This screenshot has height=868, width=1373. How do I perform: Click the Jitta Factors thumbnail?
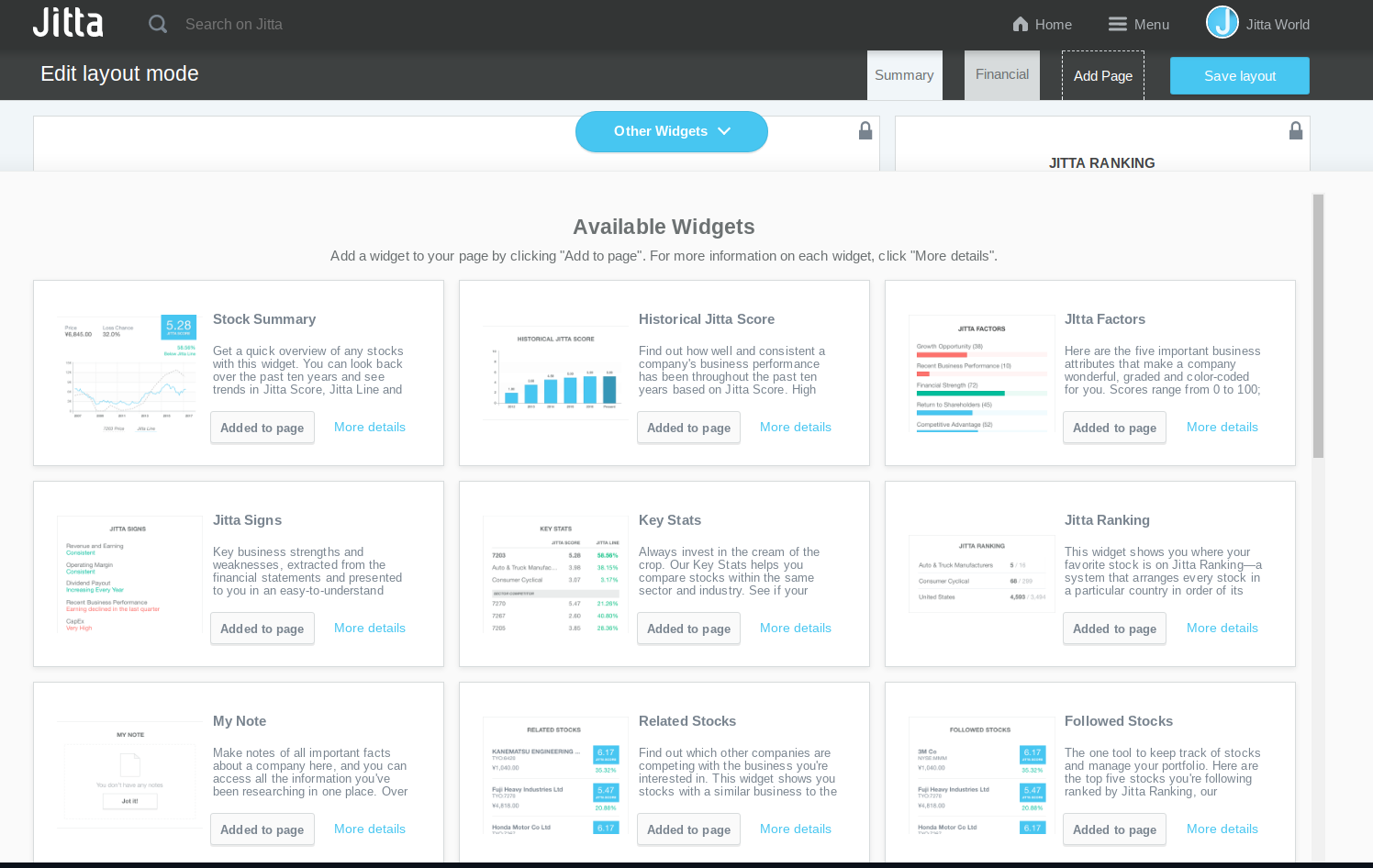tap(981, 373)
